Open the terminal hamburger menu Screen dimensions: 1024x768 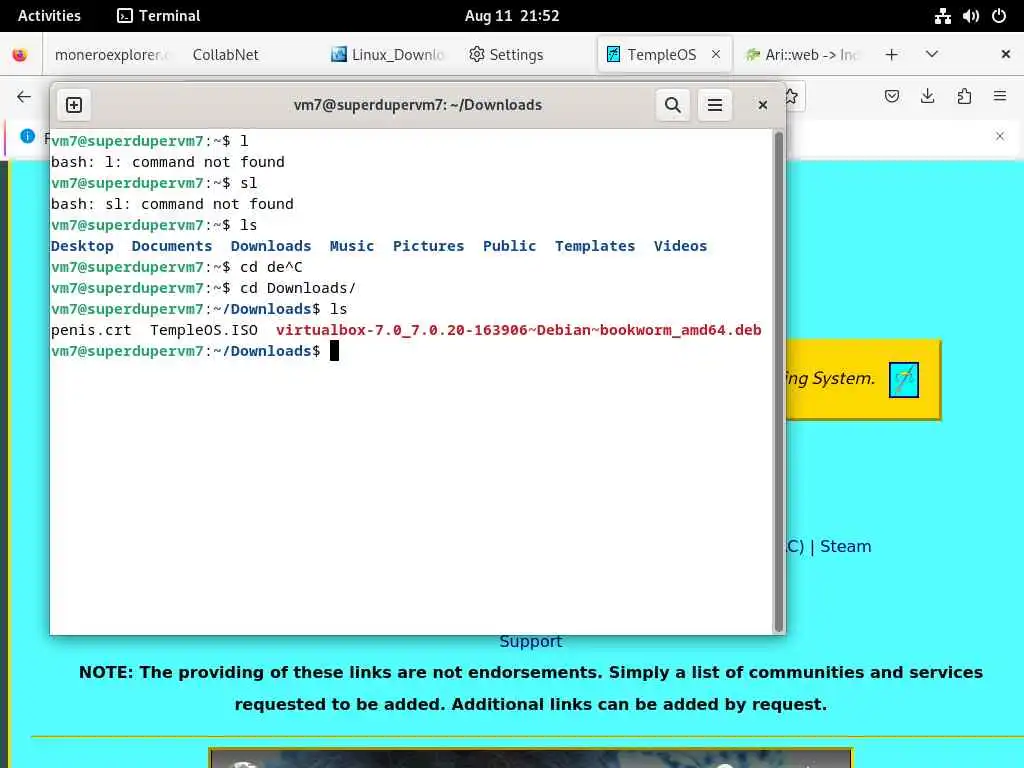click(714, 105)
